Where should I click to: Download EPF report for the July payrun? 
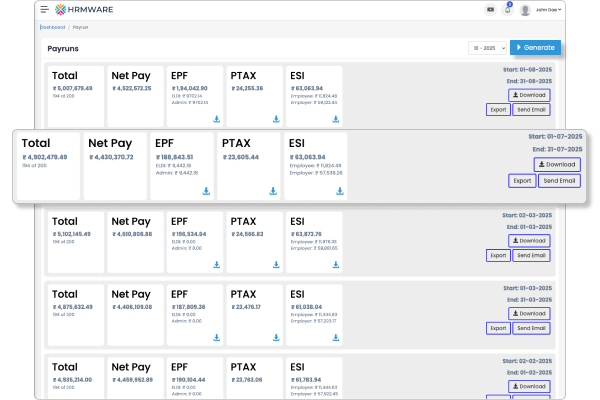click(x=206, y=191)
